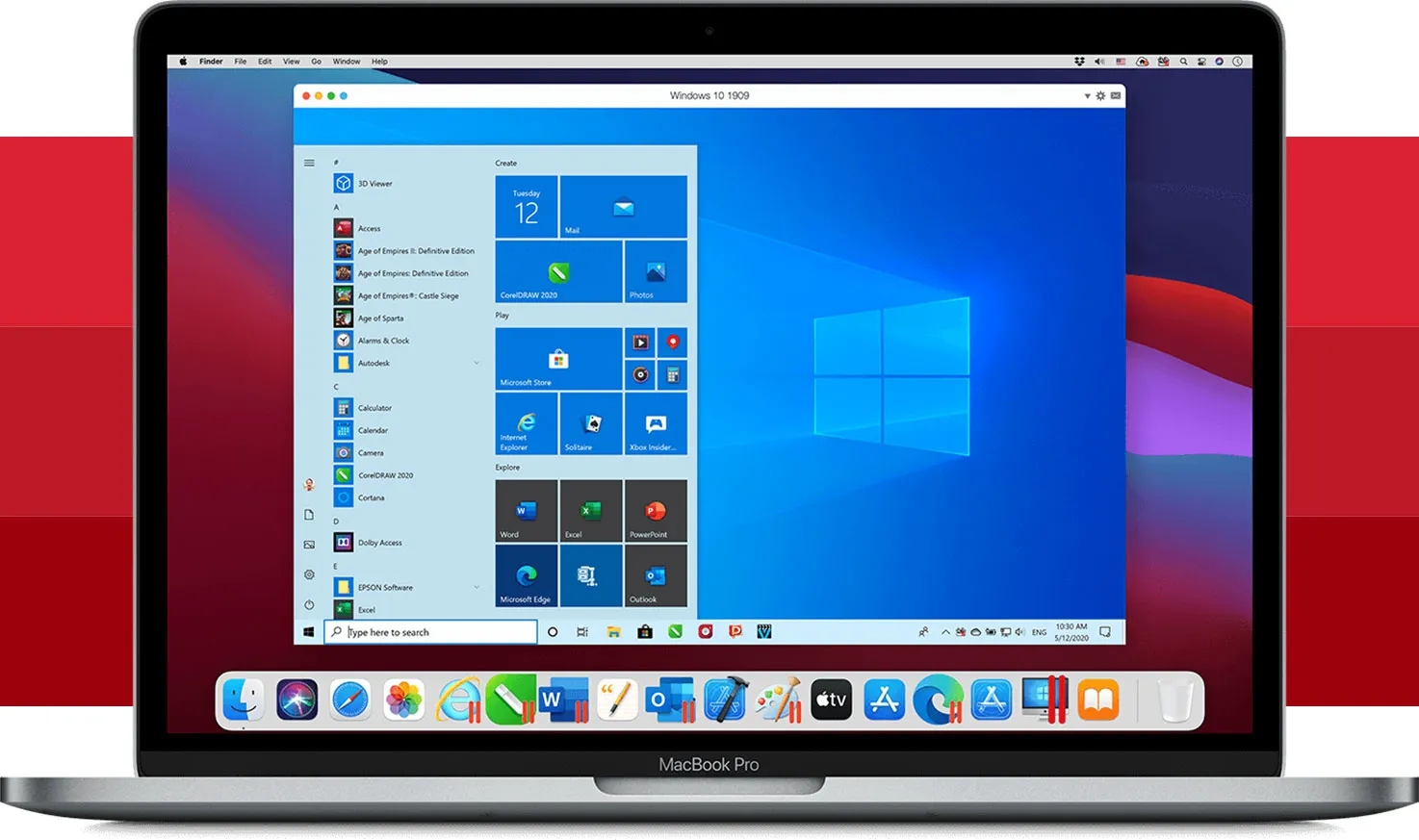Expand the EPSON Software folder
This screenshot has height=840, width=1419.
click(407, 587)
